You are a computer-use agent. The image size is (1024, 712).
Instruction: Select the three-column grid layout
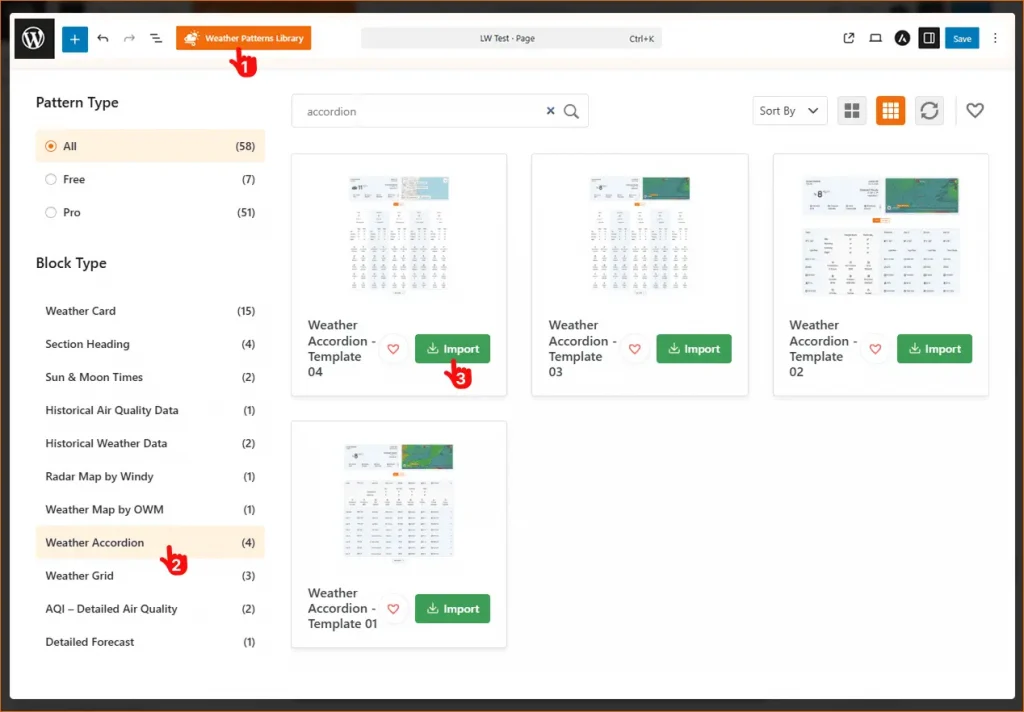click(889, 110)
